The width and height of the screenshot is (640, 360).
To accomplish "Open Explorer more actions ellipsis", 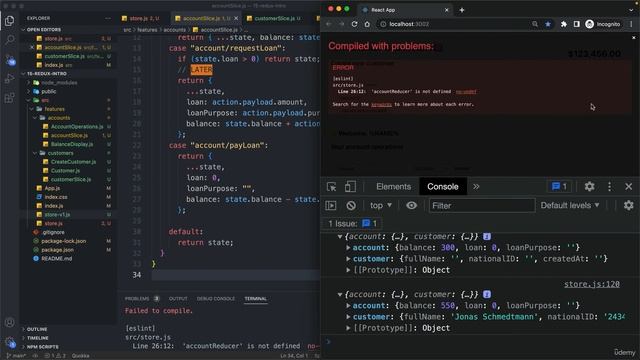I will [x=108, y=18].
